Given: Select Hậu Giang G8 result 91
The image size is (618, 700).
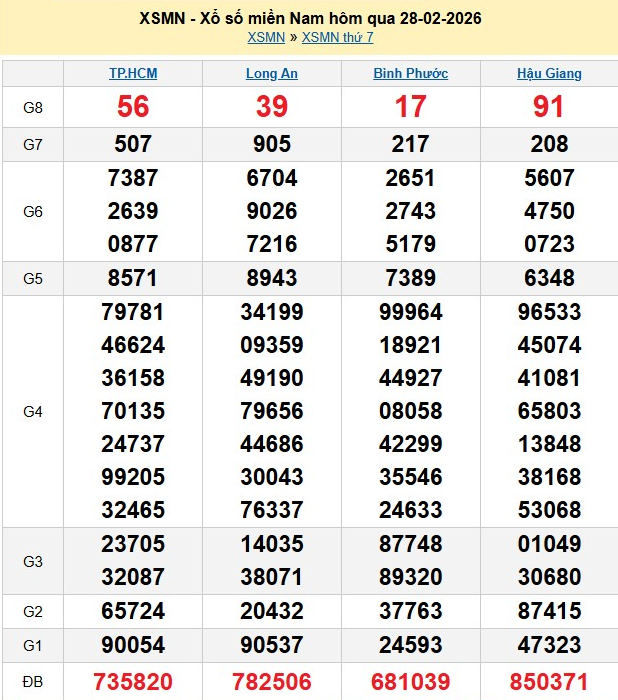Looking at the screenshot, I should (x=549, y=107).
